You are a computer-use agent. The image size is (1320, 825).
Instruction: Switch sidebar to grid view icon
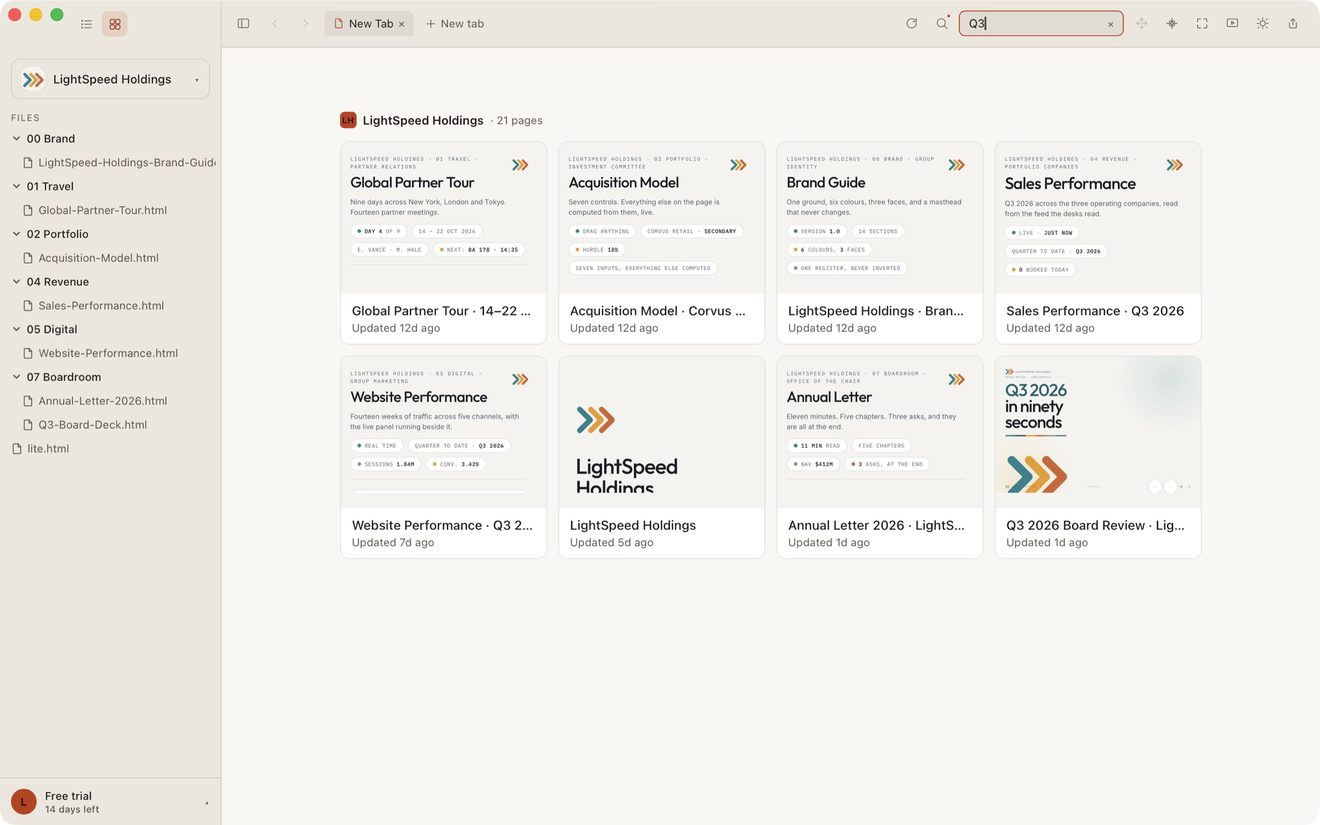[115, 24]
